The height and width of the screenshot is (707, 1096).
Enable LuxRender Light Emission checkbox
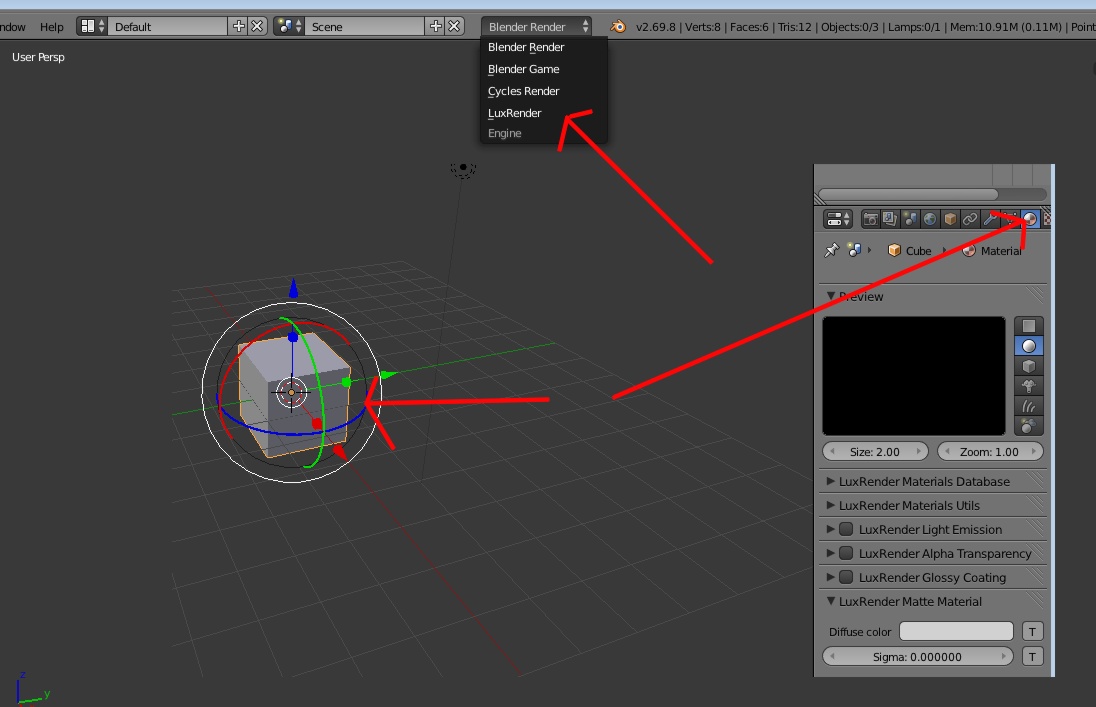846,529
